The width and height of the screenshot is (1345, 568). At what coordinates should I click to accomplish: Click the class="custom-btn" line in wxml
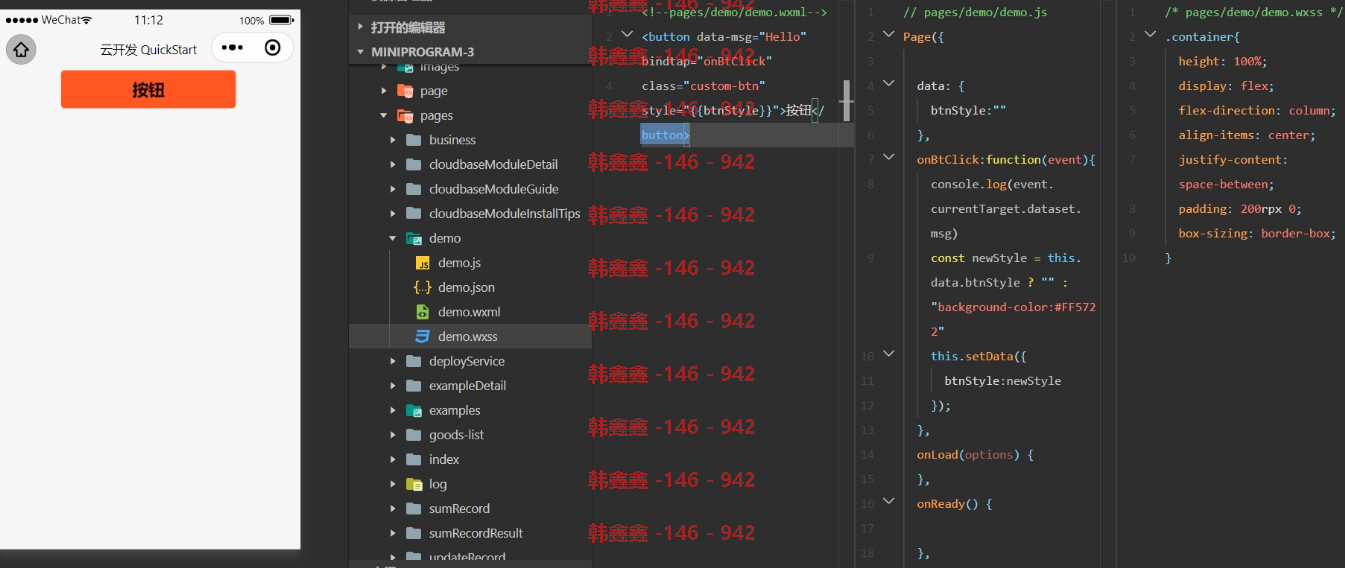click(703, 86)
